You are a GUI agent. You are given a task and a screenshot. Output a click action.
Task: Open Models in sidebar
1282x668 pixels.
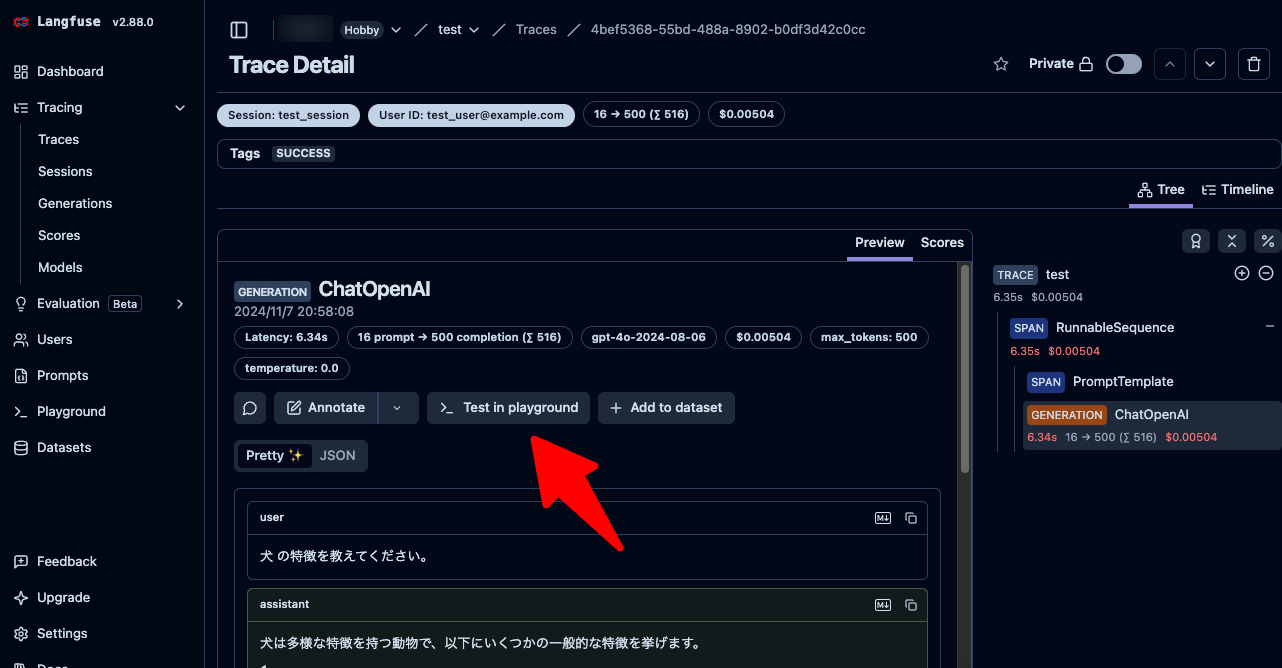tap(60, 268)
